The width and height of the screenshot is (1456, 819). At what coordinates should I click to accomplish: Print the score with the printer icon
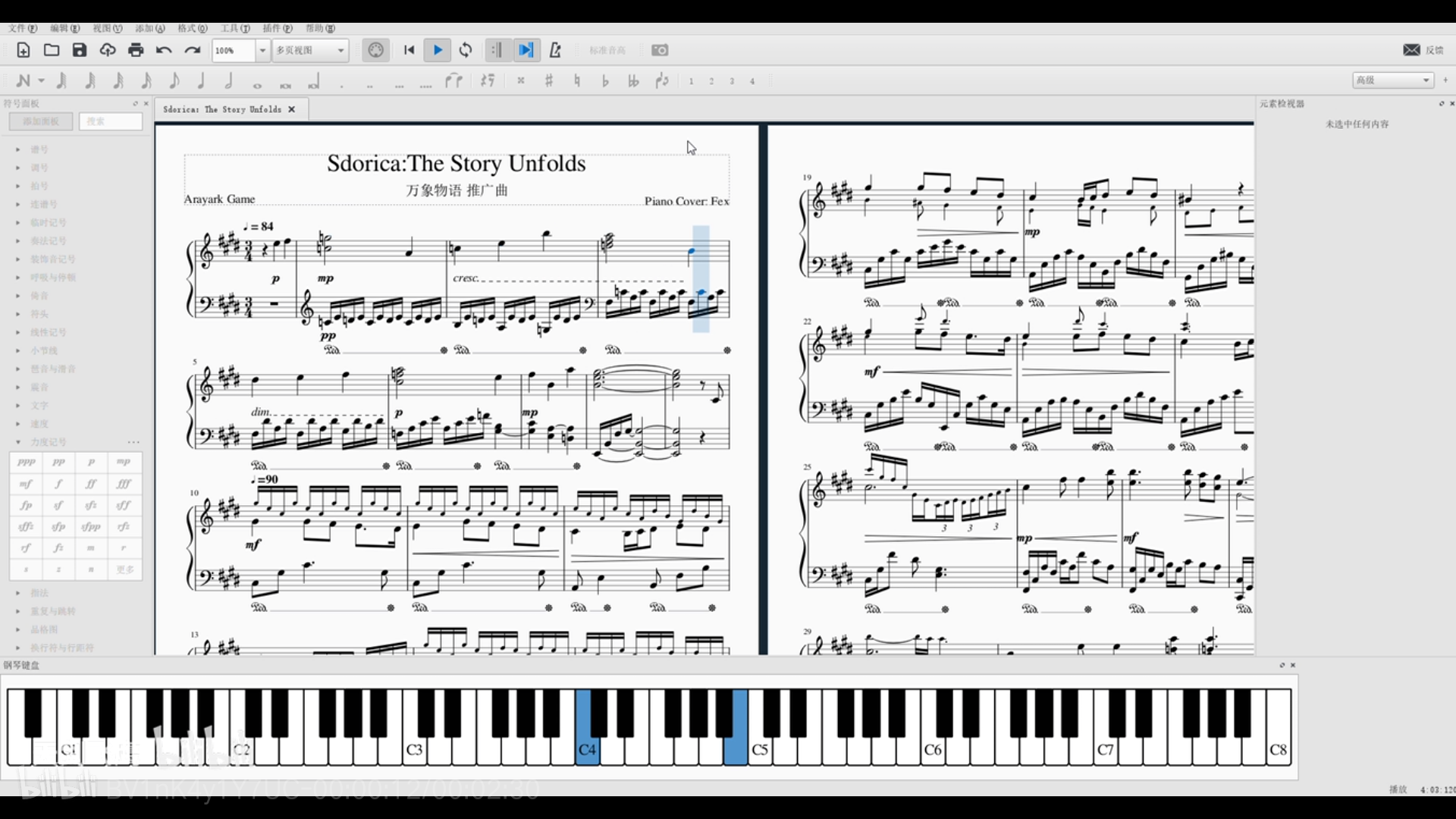[136, 50]
